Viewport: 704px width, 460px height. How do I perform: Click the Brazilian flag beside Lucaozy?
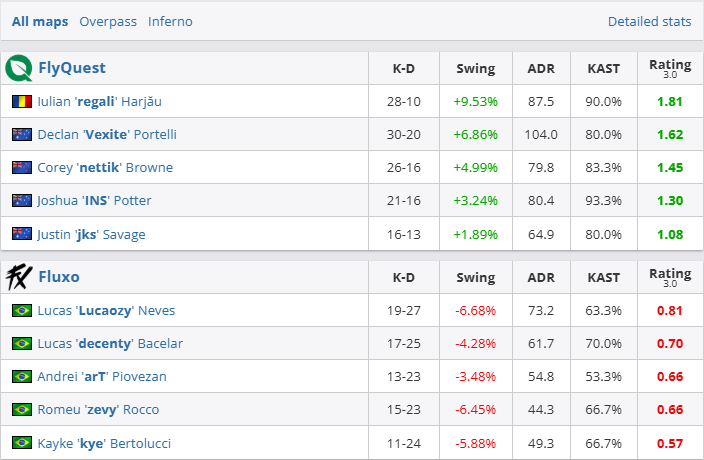click(x=22, y=311)
